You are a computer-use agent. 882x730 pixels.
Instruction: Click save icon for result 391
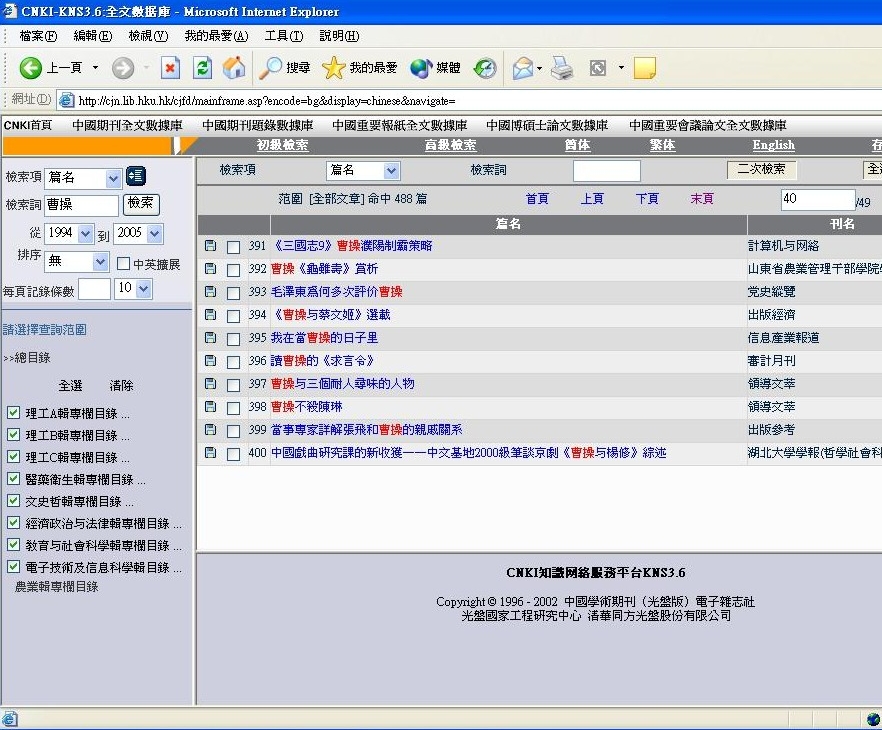(210, 246)
